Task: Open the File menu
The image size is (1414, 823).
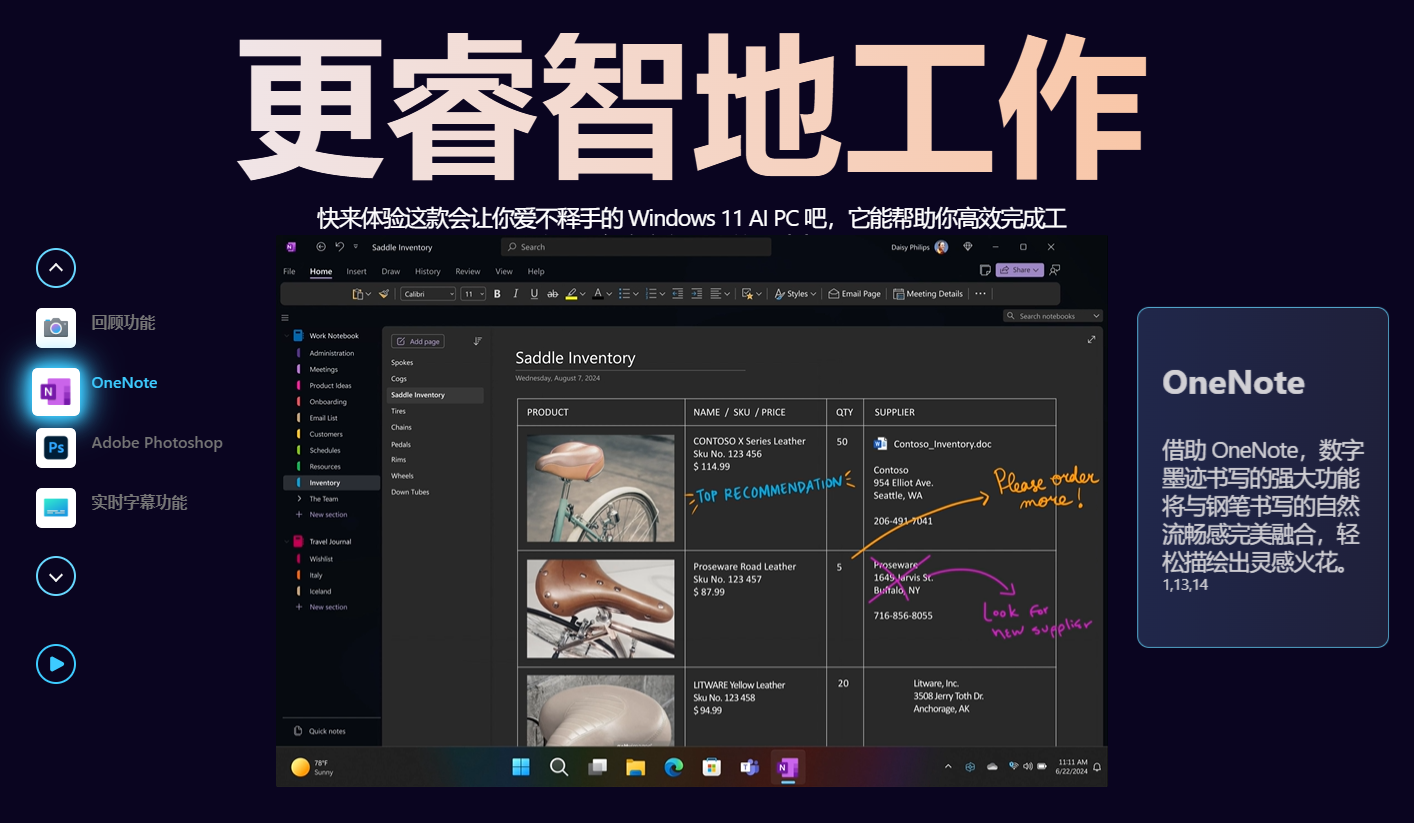Action: (x=289, y=271)
